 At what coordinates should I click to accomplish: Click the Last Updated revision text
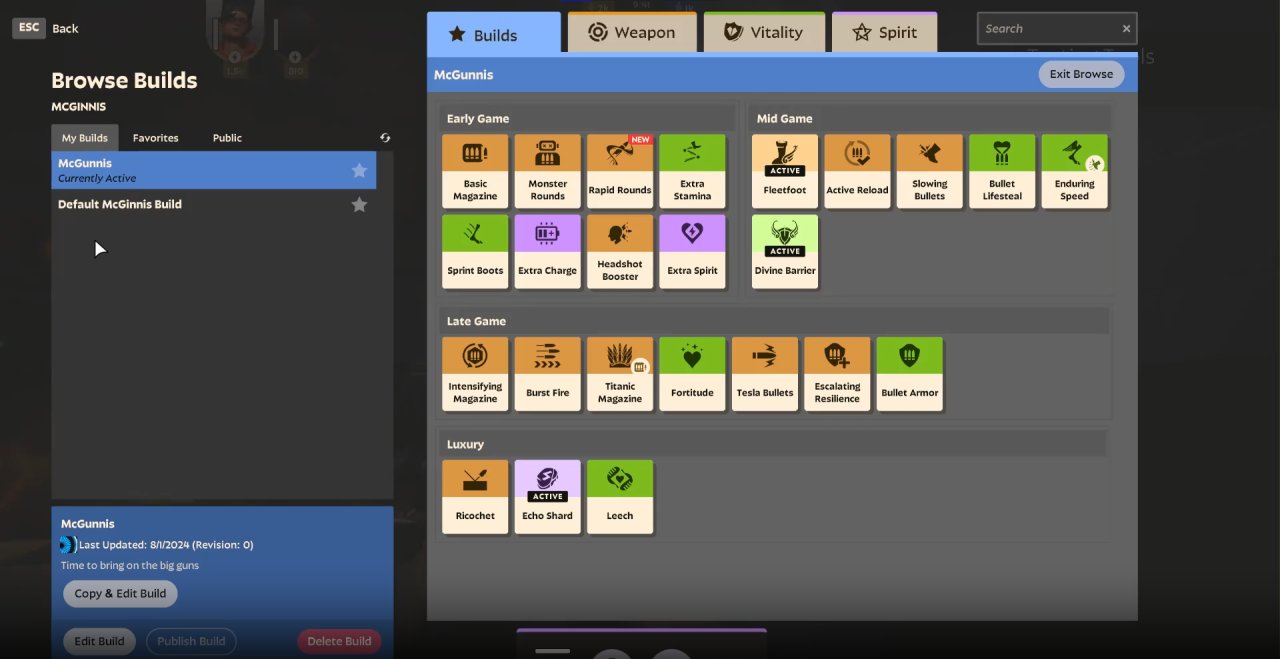point(166,545)
